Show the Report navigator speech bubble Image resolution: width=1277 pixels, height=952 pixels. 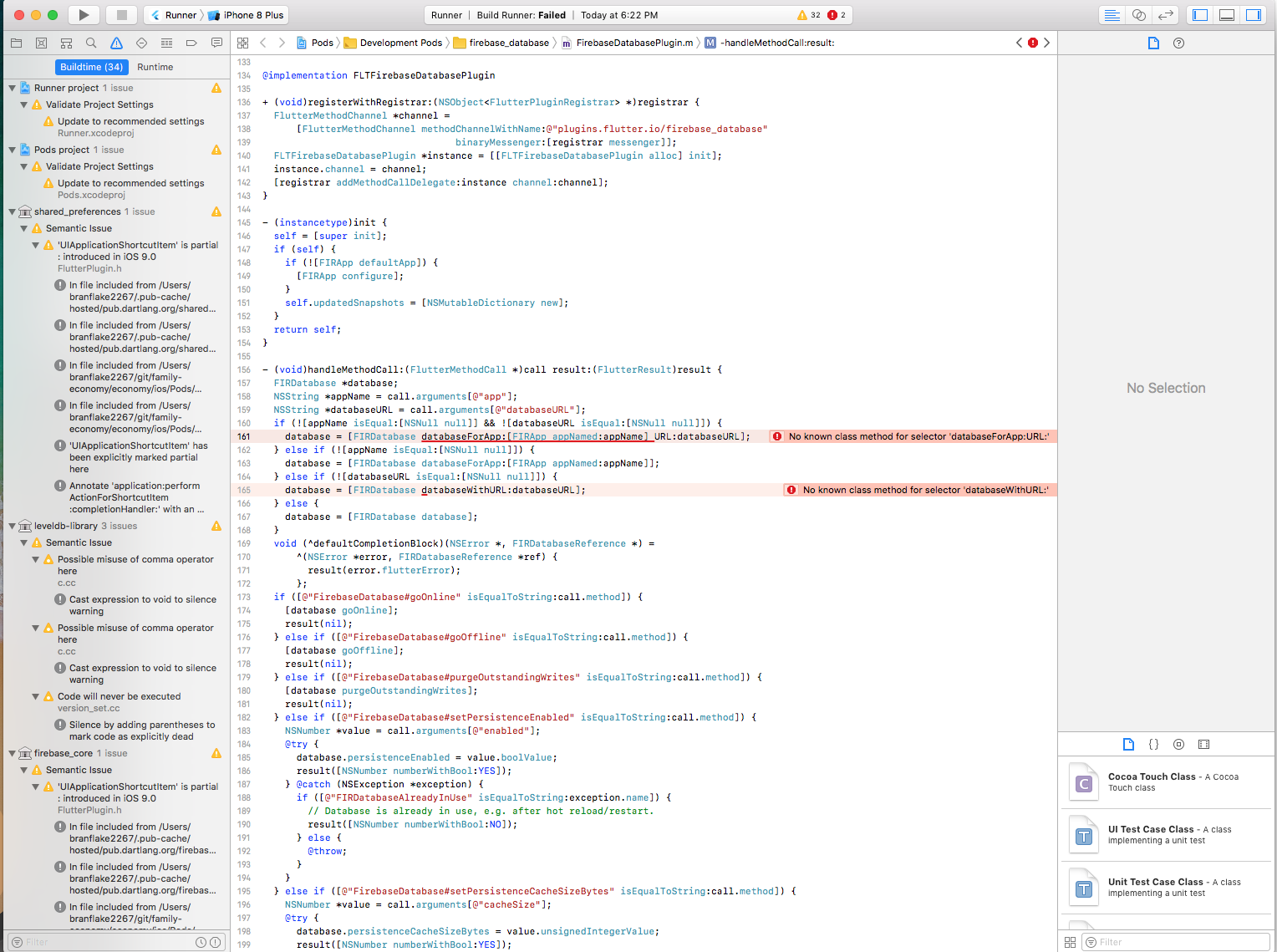click(216, 43)
